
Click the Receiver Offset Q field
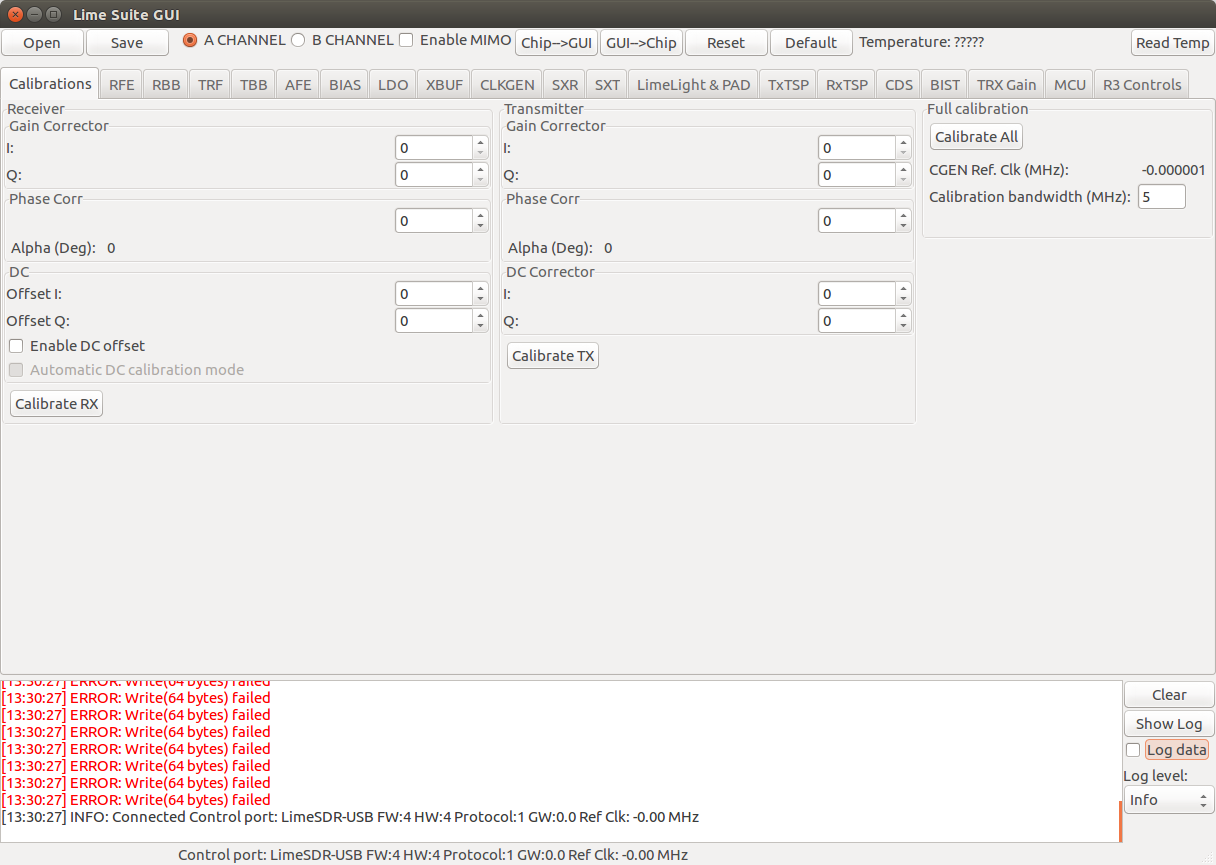coord(434,321)
